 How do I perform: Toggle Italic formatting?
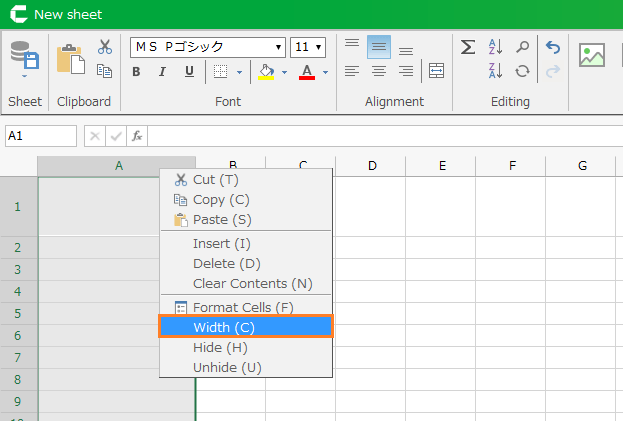coord(162,72)
